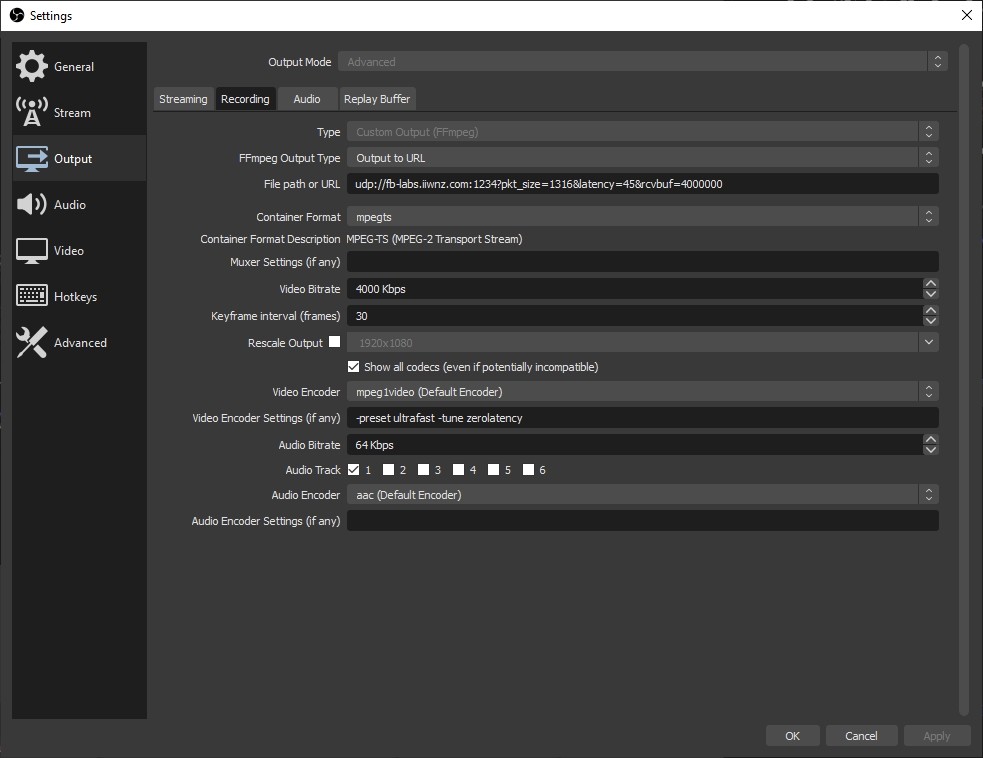Click the Cancel button
Image resolution: width=983 pixels, height=758 pixels.
coord(861,735)
